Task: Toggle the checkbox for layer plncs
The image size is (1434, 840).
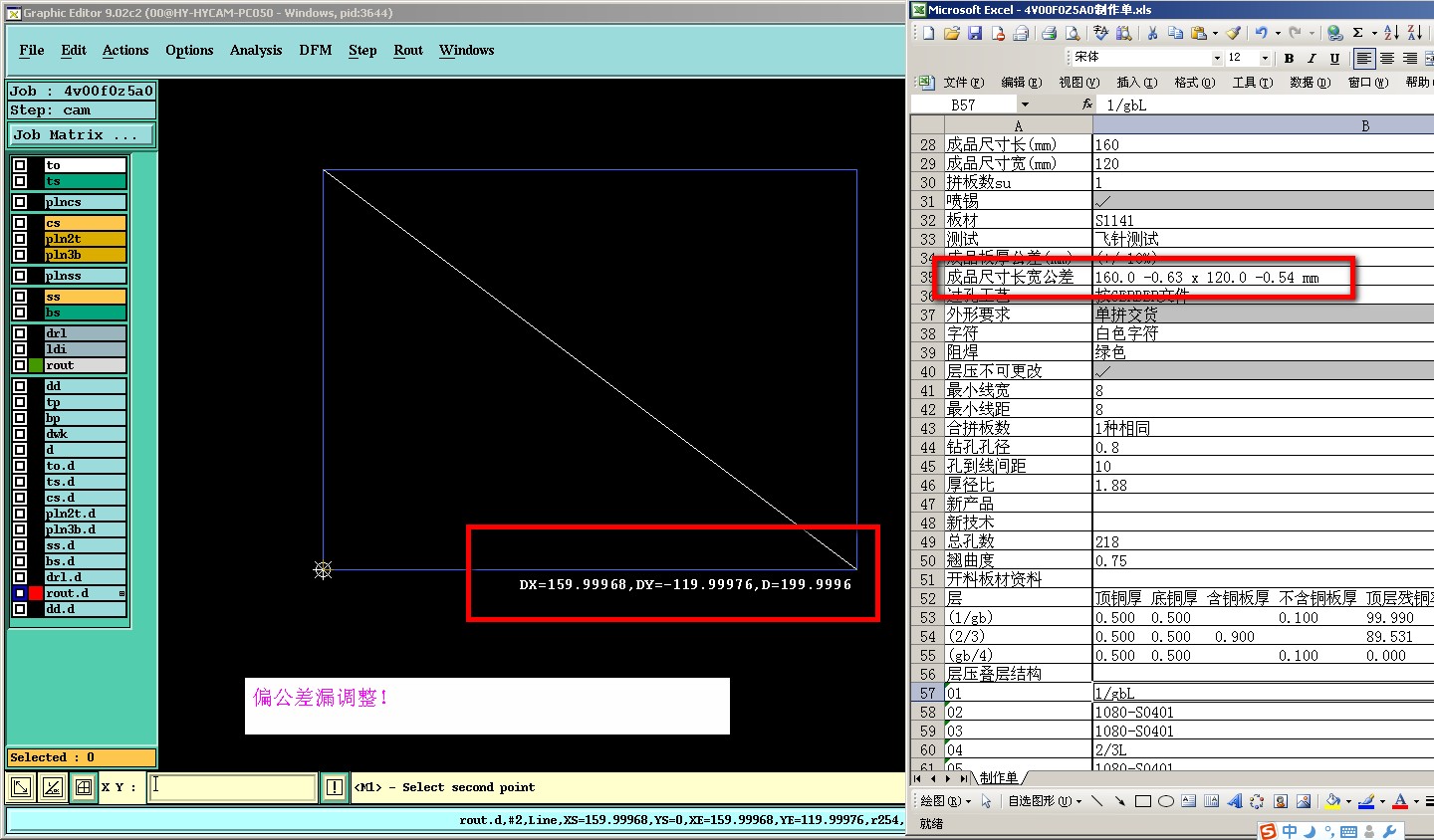Action: click(20, 202)
